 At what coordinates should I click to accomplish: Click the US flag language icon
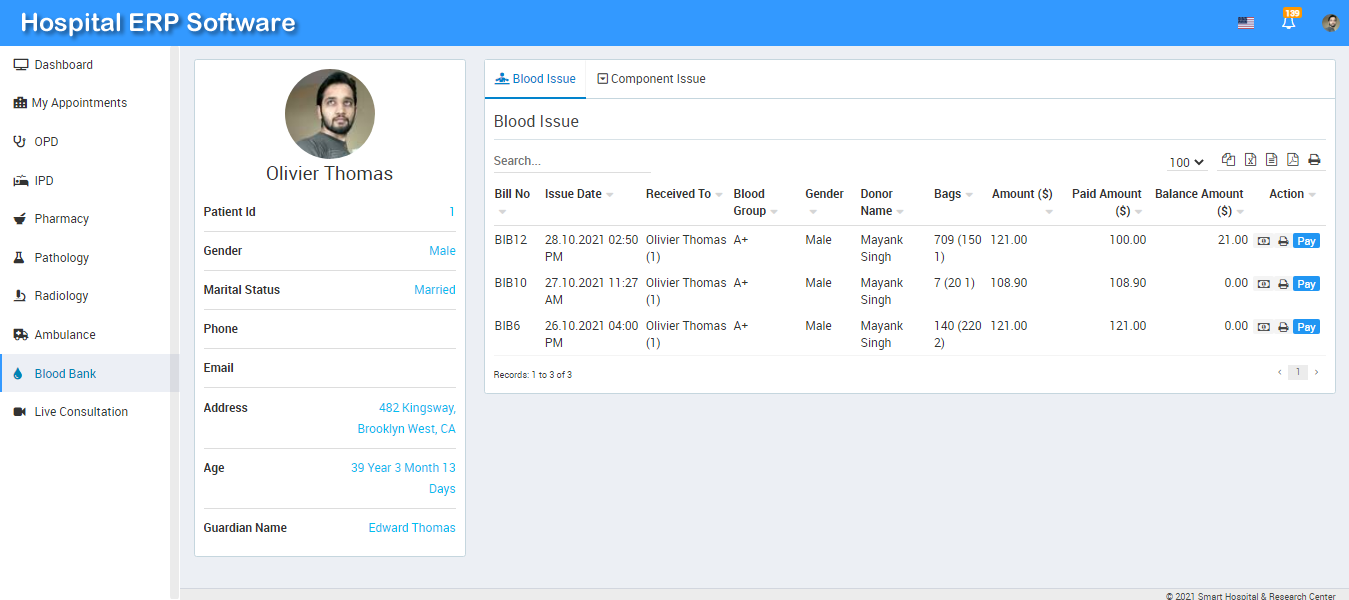tap(1245, 23)
